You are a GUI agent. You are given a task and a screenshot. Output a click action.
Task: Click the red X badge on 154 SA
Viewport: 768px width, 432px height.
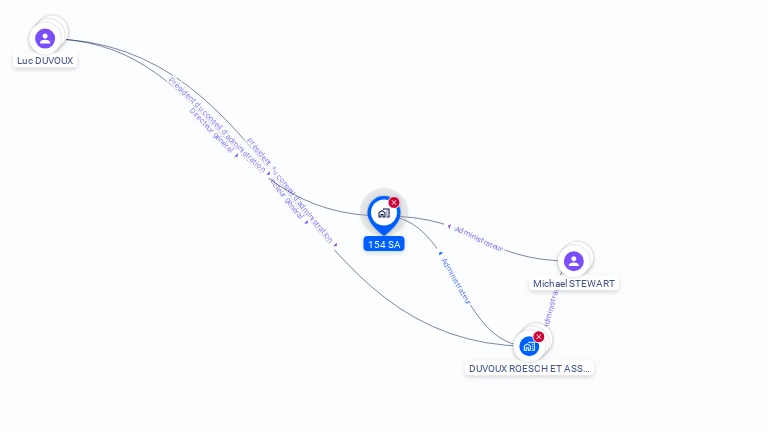point(394,202)
